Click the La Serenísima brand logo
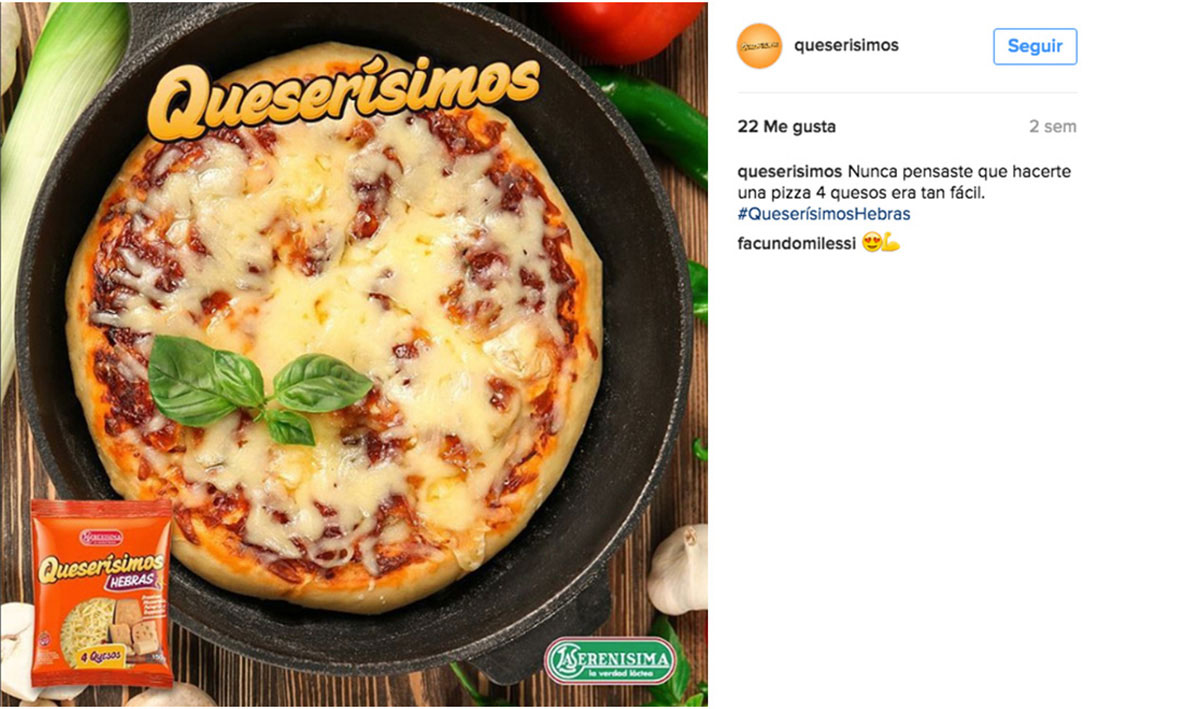Image resolution: width=1200 pixels, height=709 pixels. (610, 660)
